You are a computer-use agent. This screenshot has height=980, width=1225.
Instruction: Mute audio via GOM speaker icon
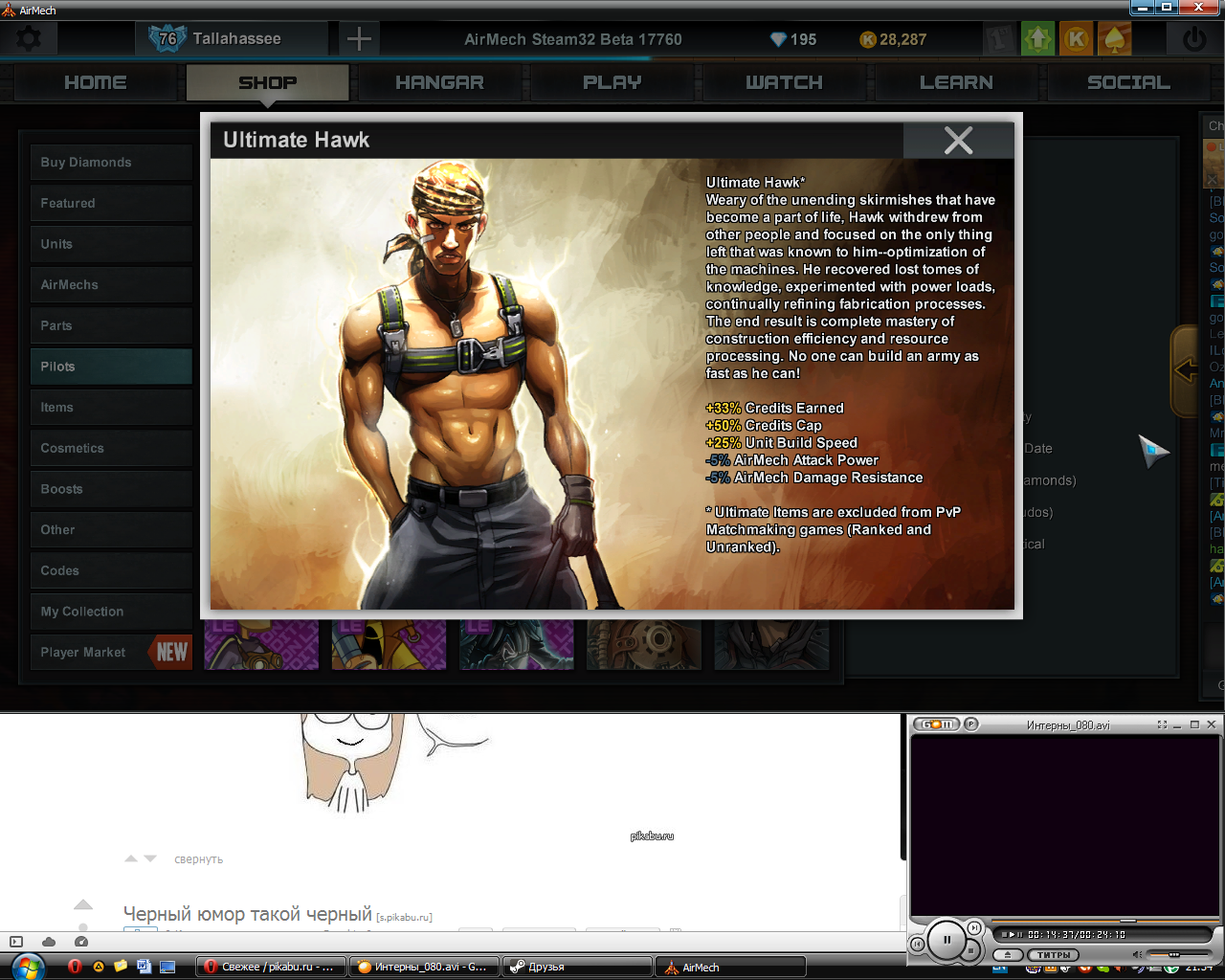1137,954
